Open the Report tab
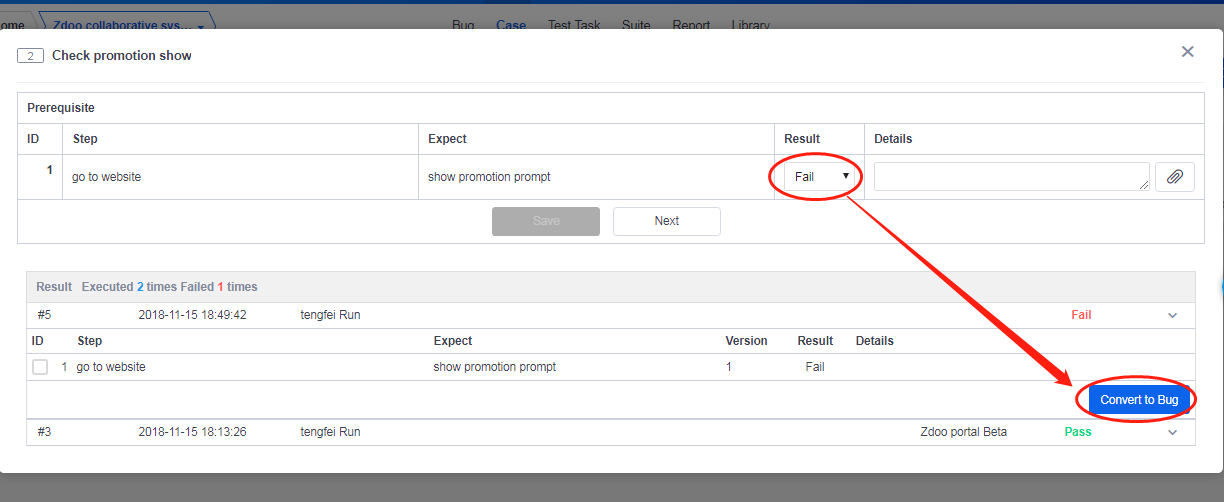The height and width of the screenshot is (502, 1224). click(691, 25)
